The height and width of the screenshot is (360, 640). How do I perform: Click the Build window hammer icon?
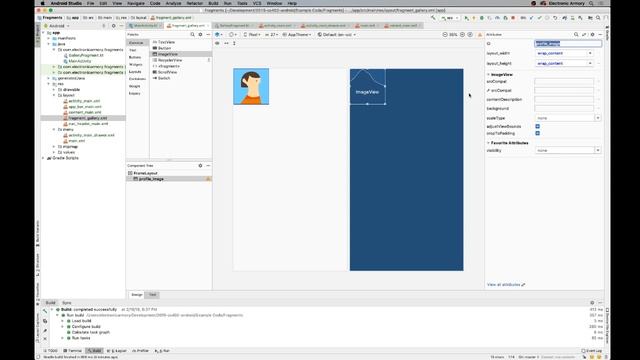click(45, 311)
